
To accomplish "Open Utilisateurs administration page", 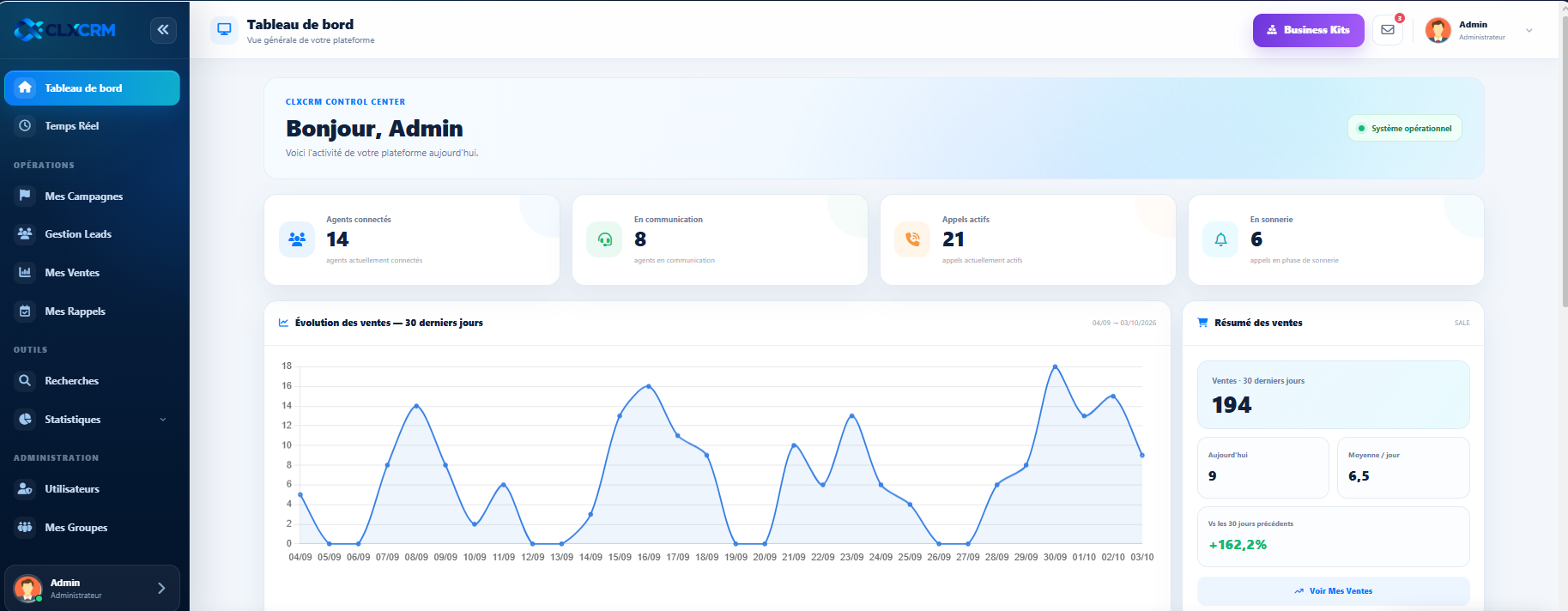I will click(x=92, y=489).
